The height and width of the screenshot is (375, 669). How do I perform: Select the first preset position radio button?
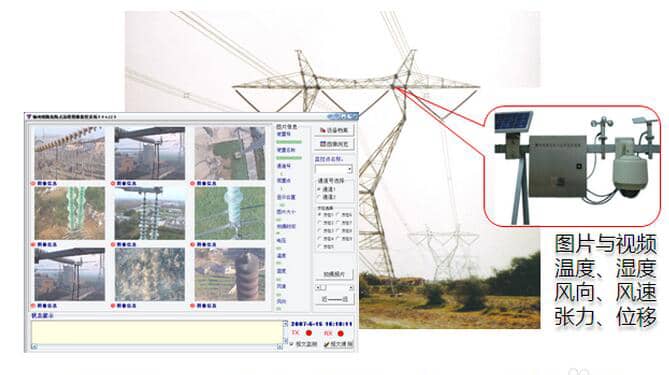(319, 215)
